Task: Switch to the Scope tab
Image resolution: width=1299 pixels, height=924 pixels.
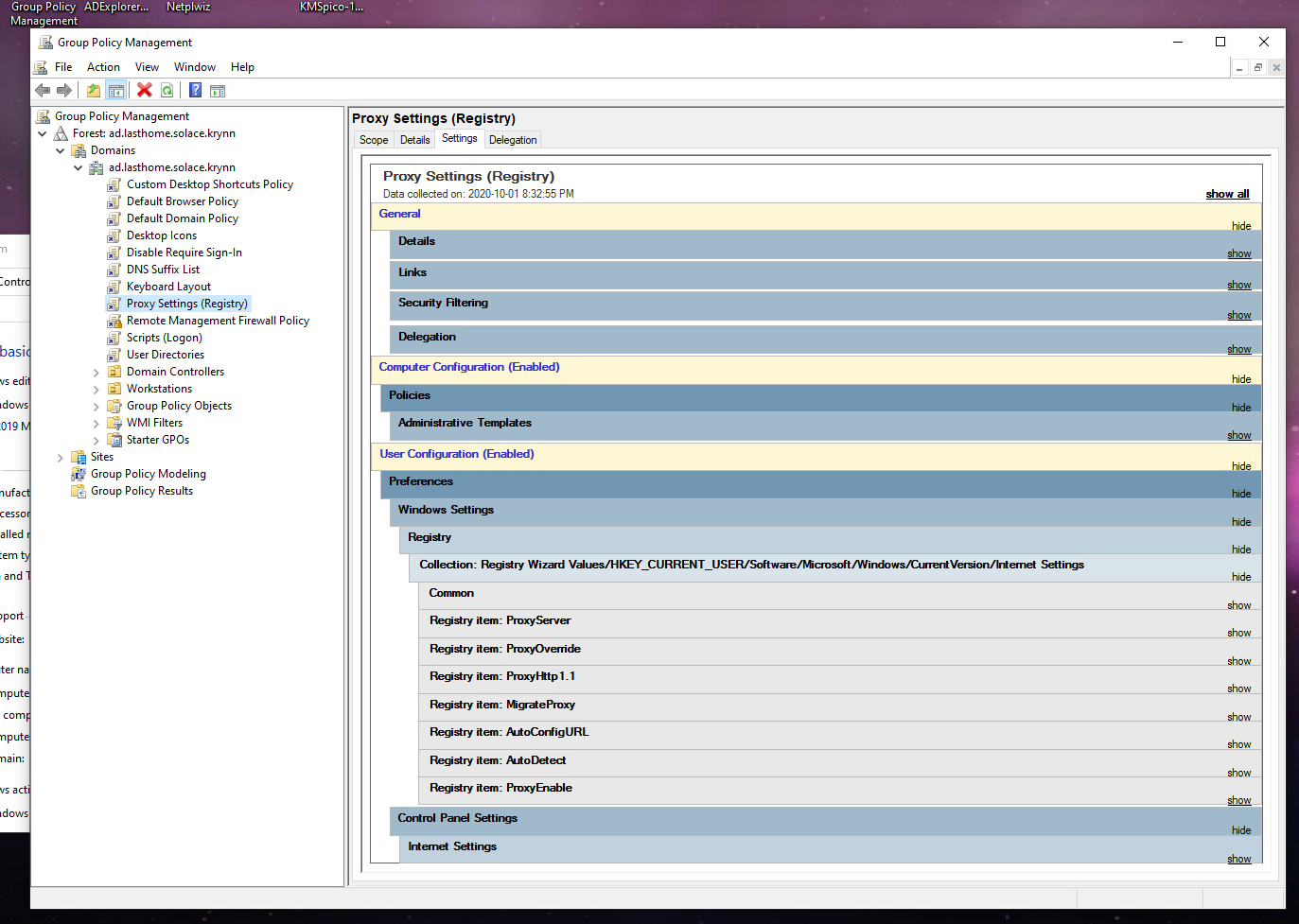Action: click(x=374, y=140)
